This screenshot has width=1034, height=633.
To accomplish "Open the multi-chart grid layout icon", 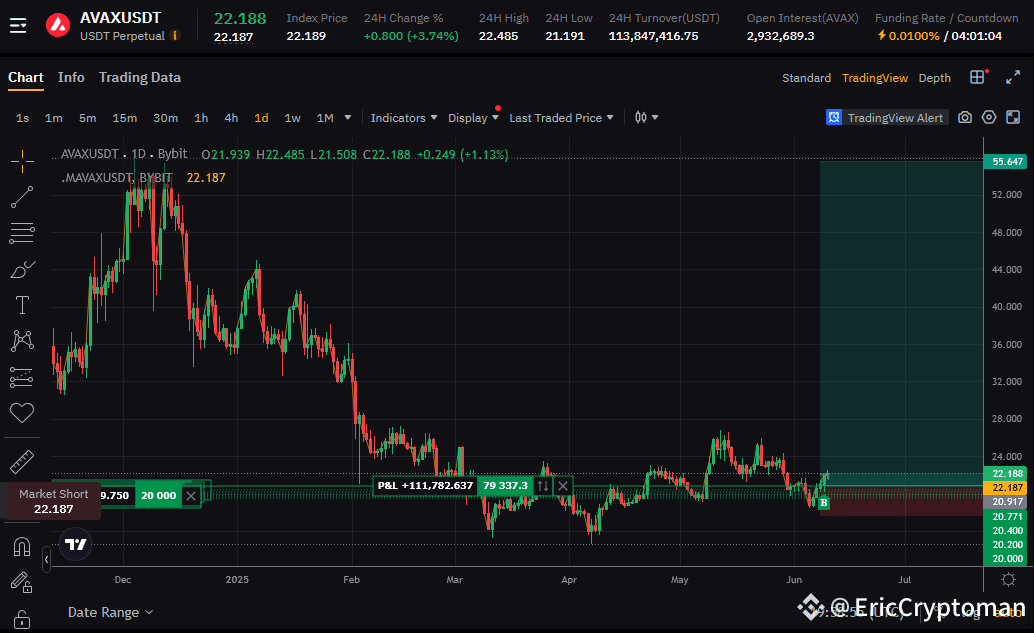I will [x=977, y=77].
